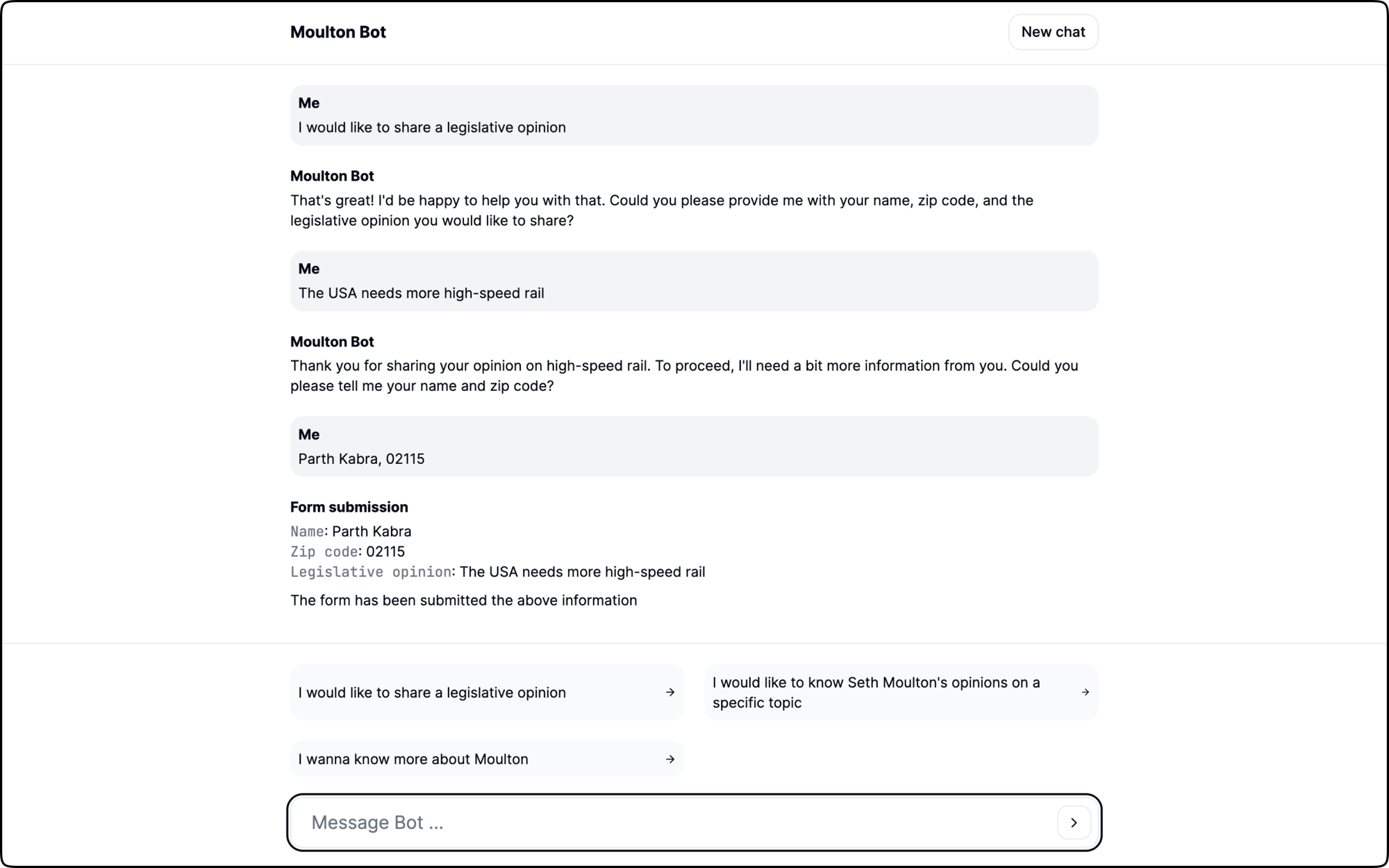Viewport: 1389px width, 868px height.
Task: Choose the Seth Moulton's opinions suggestion
Action: coord(875,692)
